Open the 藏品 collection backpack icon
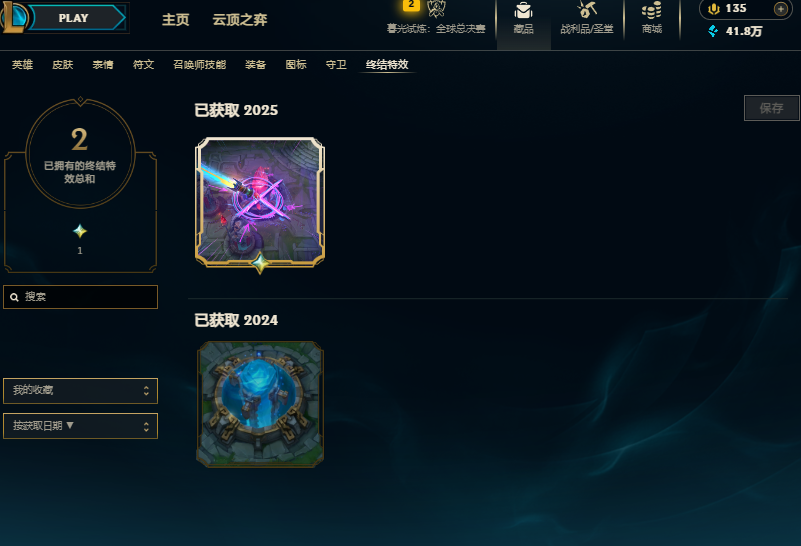This screenshot has height=546, width=801. [x=523, y=10]
